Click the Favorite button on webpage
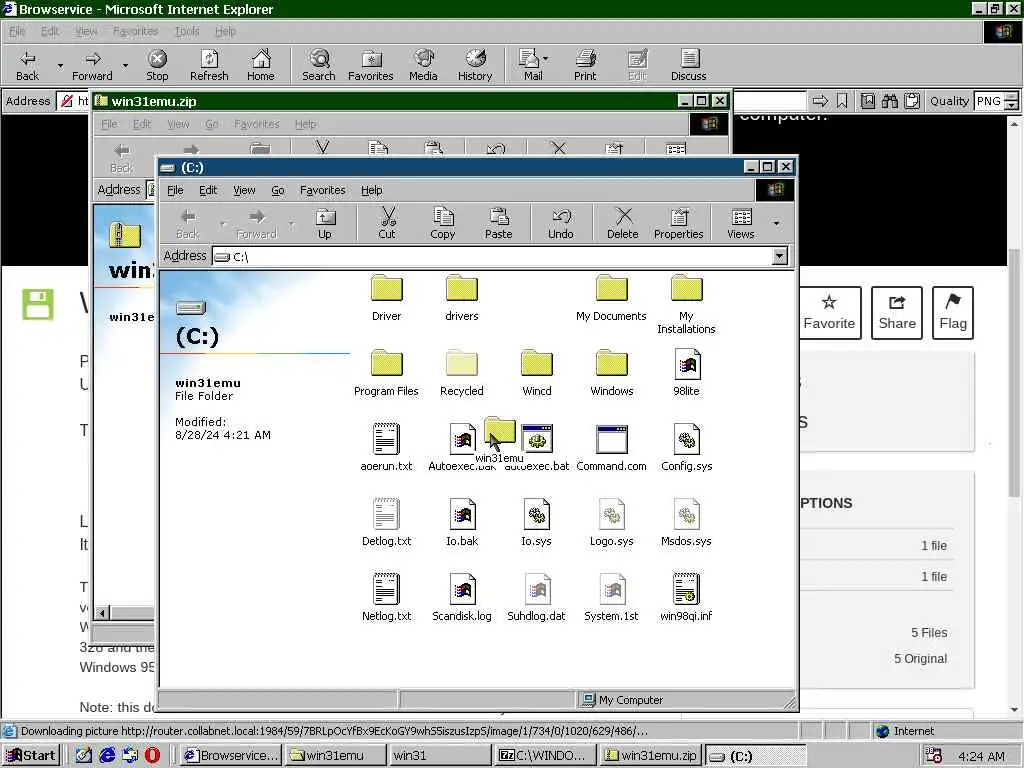Image resolution: width=1024 pixels, height=768 pixels. pos(829,313)
